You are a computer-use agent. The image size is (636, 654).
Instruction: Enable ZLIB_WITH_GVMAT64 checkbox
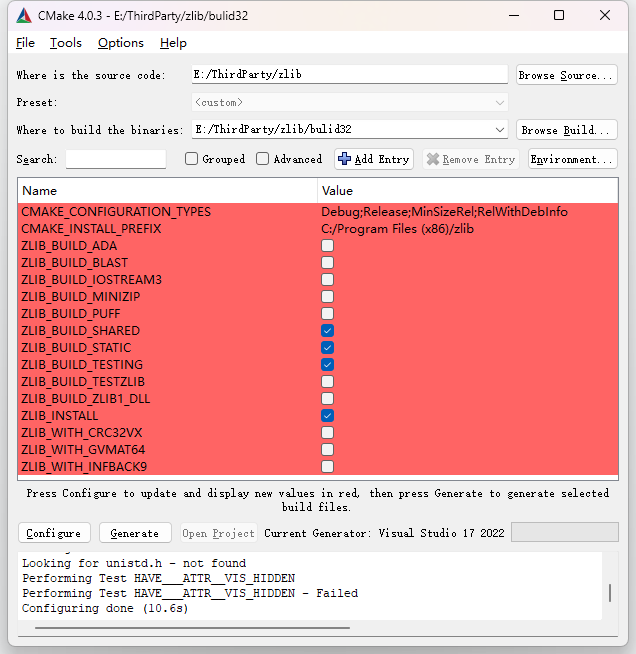click(x=327, y=450)
